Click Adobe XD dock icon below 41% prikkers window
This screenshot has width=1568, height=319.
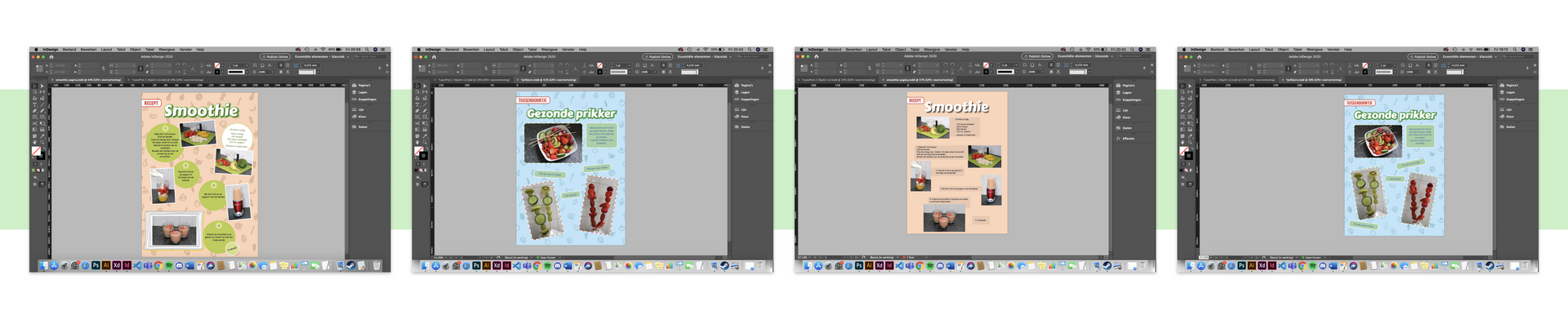click(x=497, y=265)
